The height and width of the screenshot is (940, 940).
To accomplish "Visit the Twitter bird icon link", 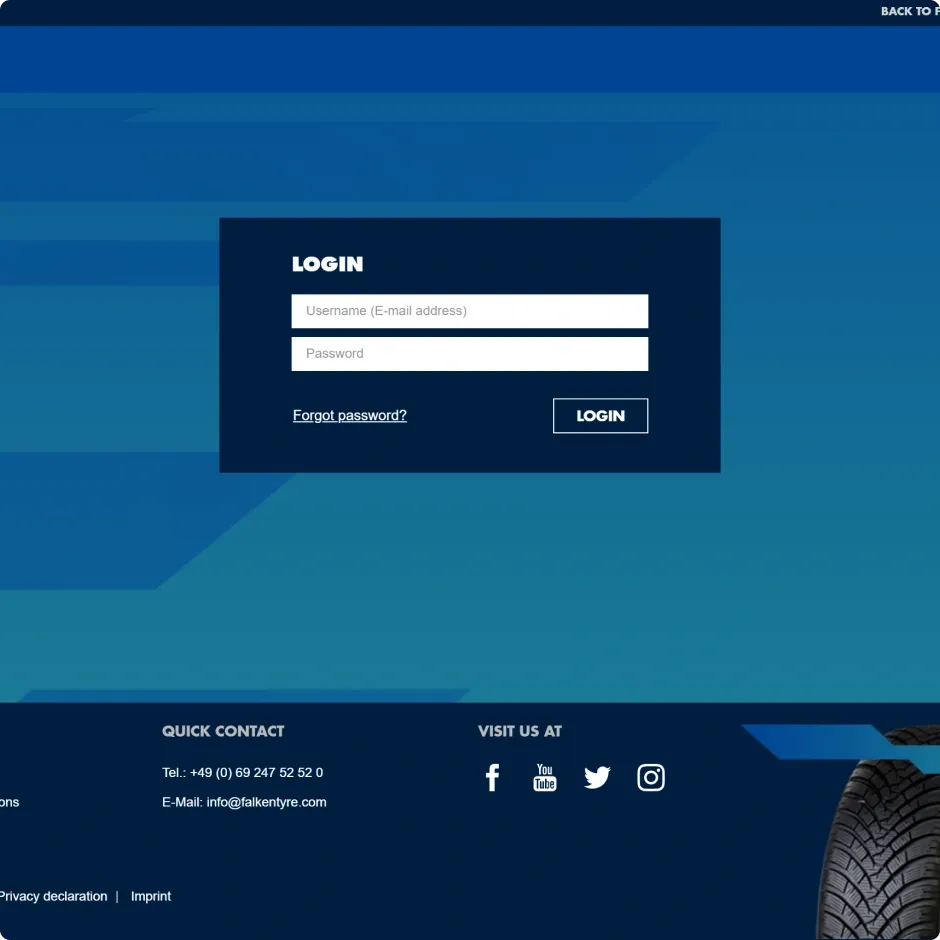I will (x=597, y=777).
